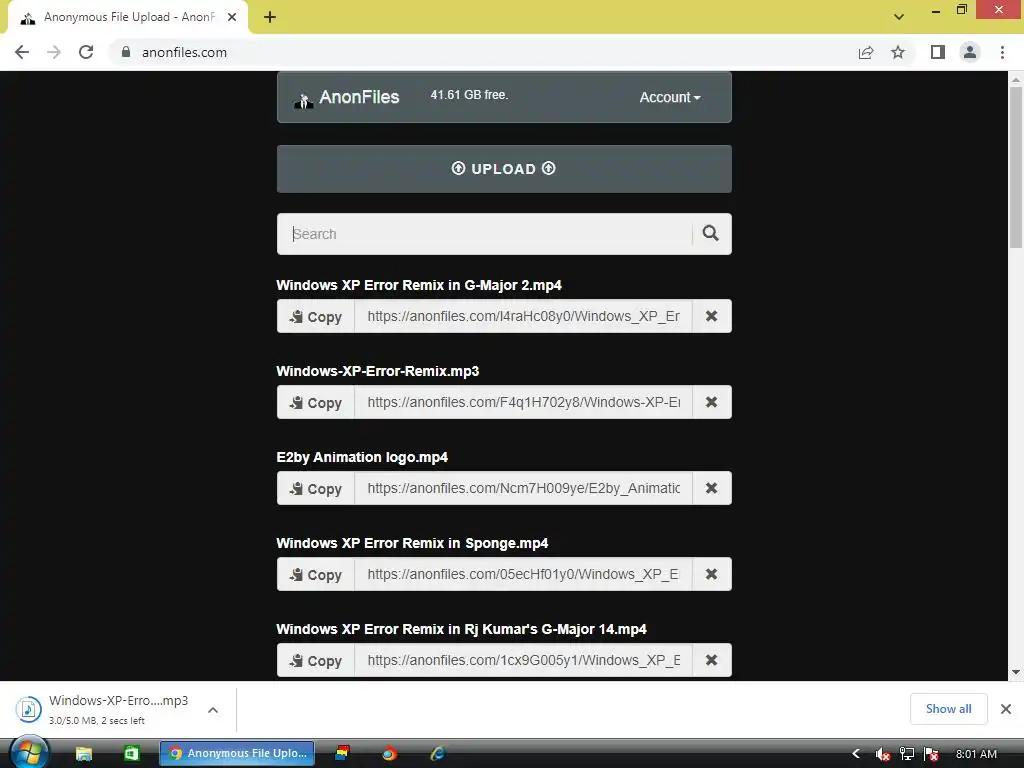This screenshot has height=768, width=1024.
Task: Open the Internet Explorer taskbar icon
Action: 437,754
